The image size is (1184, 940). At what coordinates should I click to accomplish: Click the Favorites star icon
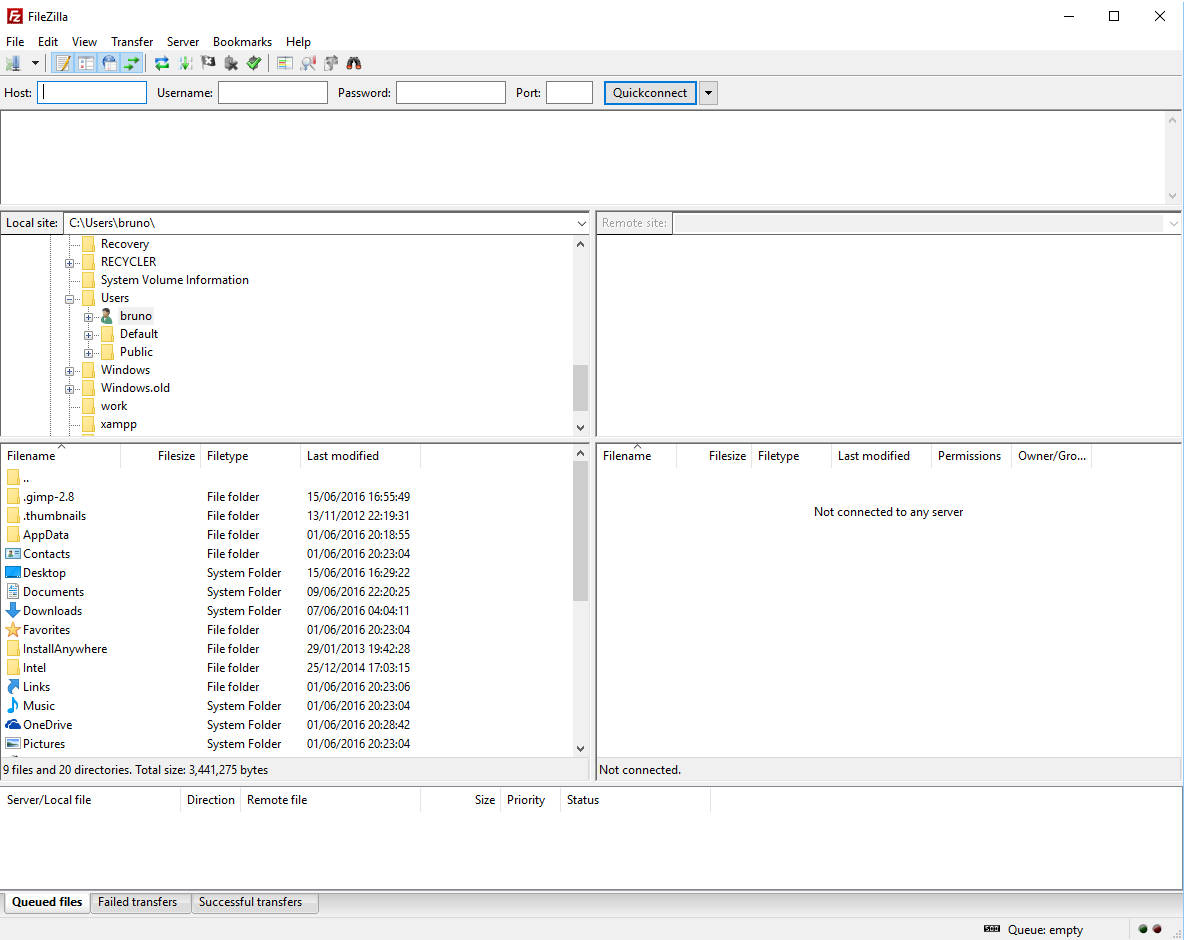(13, 629)
